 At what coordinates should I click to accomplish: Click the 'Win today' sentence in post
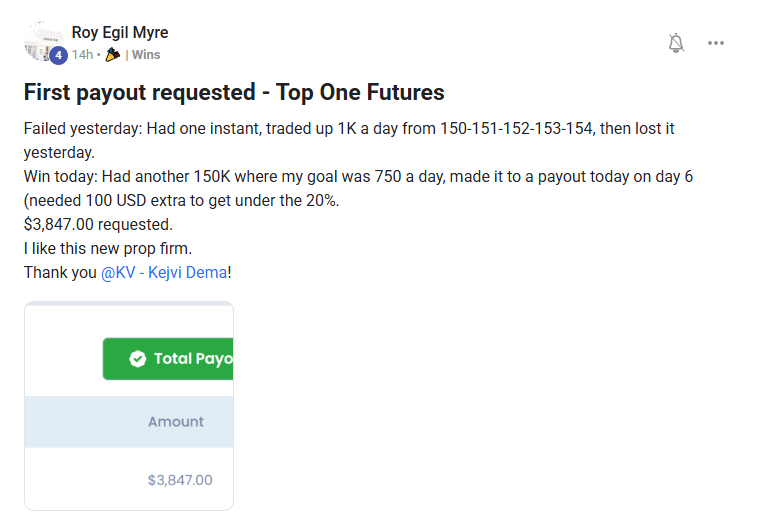click(x=358, y=189)
